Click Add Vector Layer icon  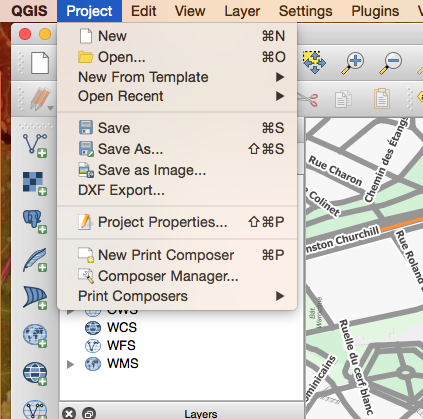(x=35, y=146)
